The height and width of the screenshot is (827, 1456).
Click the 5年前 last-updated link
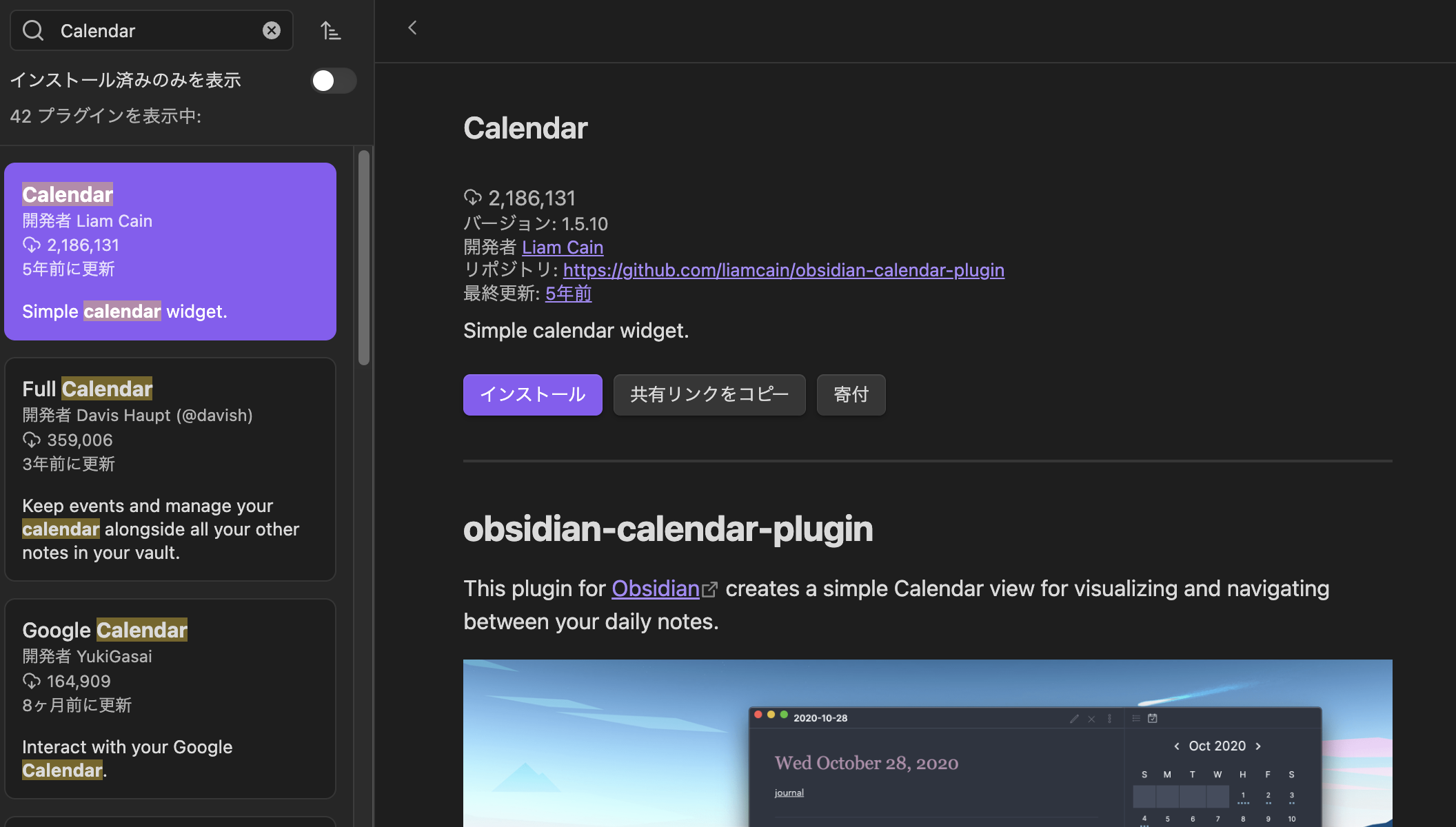(x=567, y=294)
